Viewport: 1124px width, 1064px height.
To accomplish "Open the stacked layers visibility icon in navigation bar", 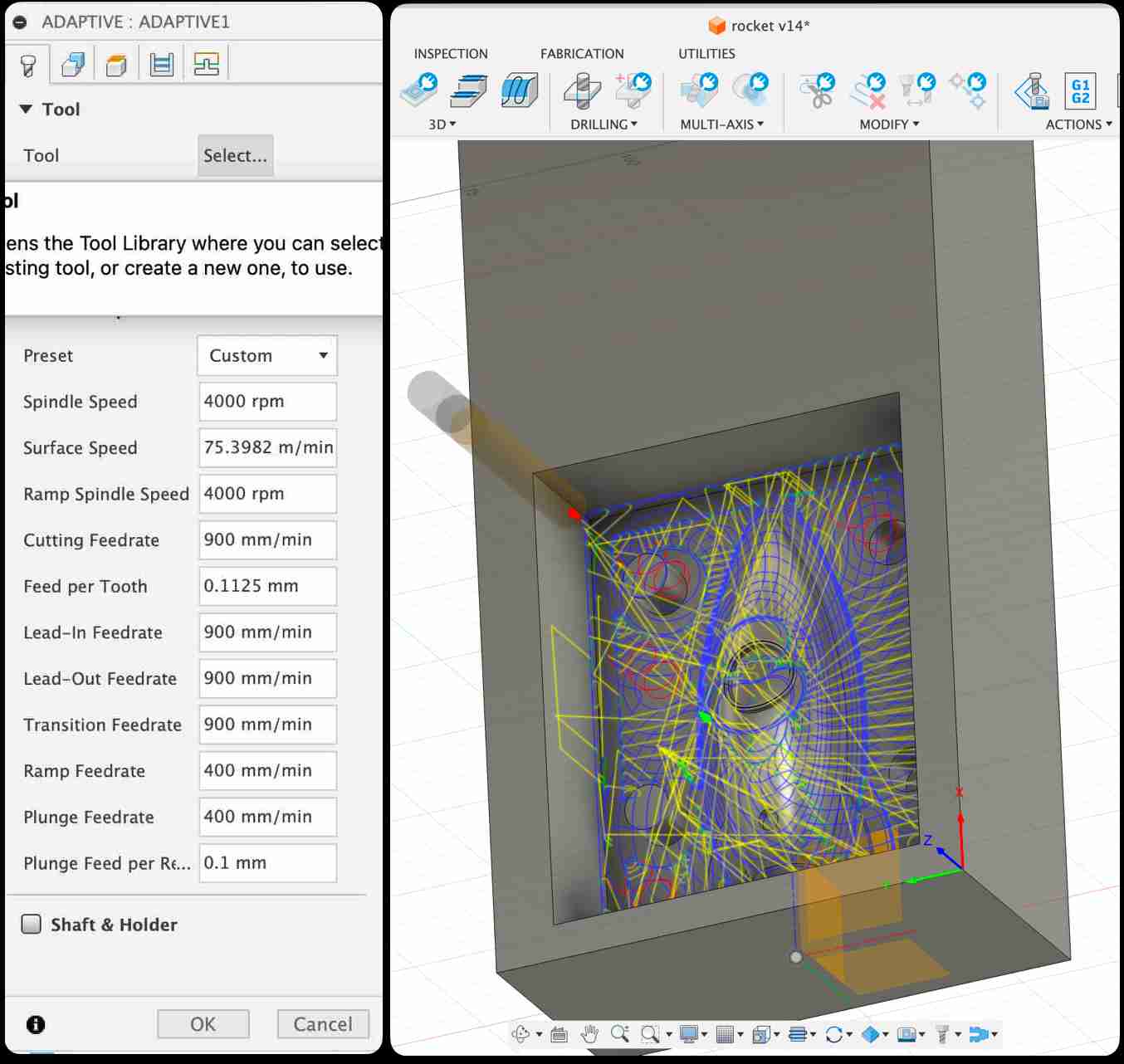I will point(797,1034).
